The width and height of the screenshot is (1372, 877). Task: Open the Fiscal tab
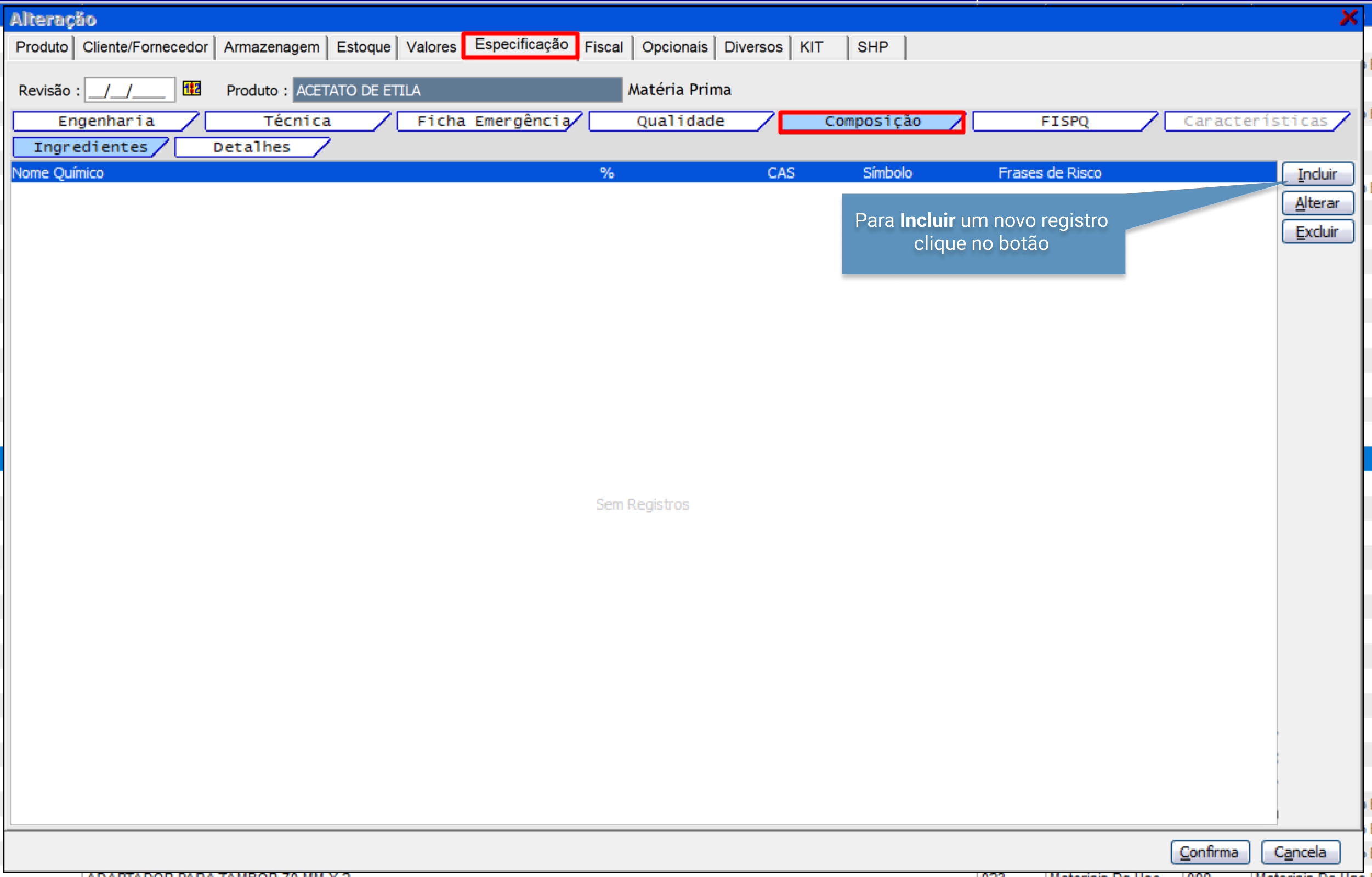[x=603, y=47]
